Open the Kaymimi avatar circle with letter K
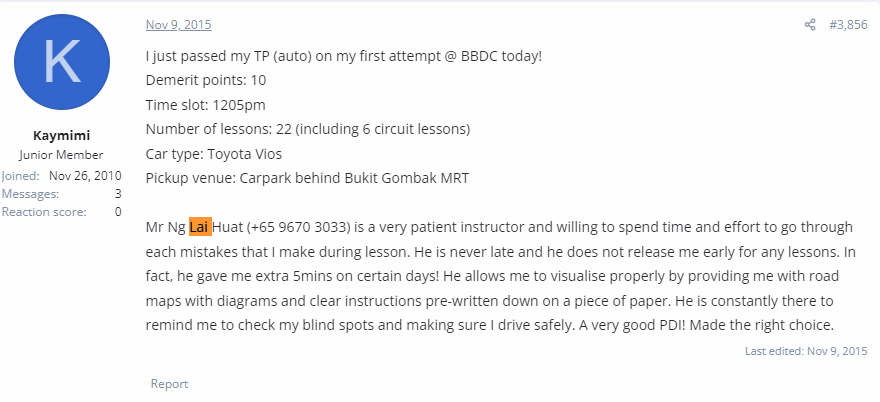This screenshot has width=880, height=402. point(62,62)
